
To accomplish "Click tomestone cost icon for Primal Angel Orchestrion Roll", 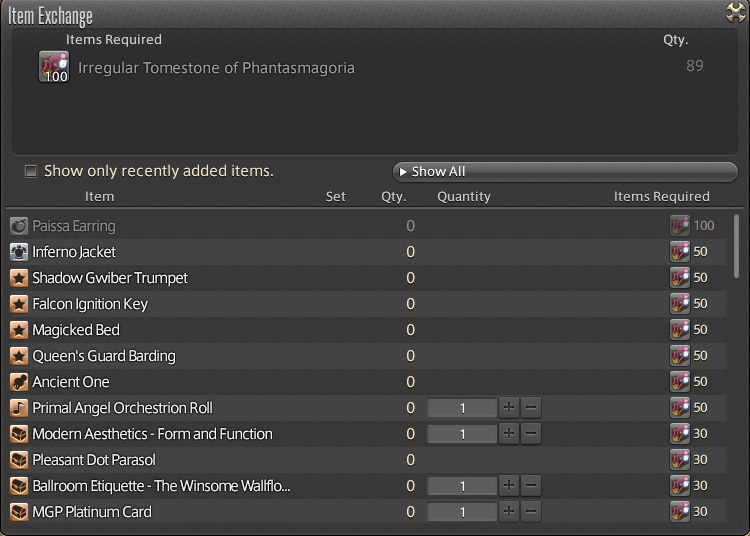I will (x=680, y=407).
